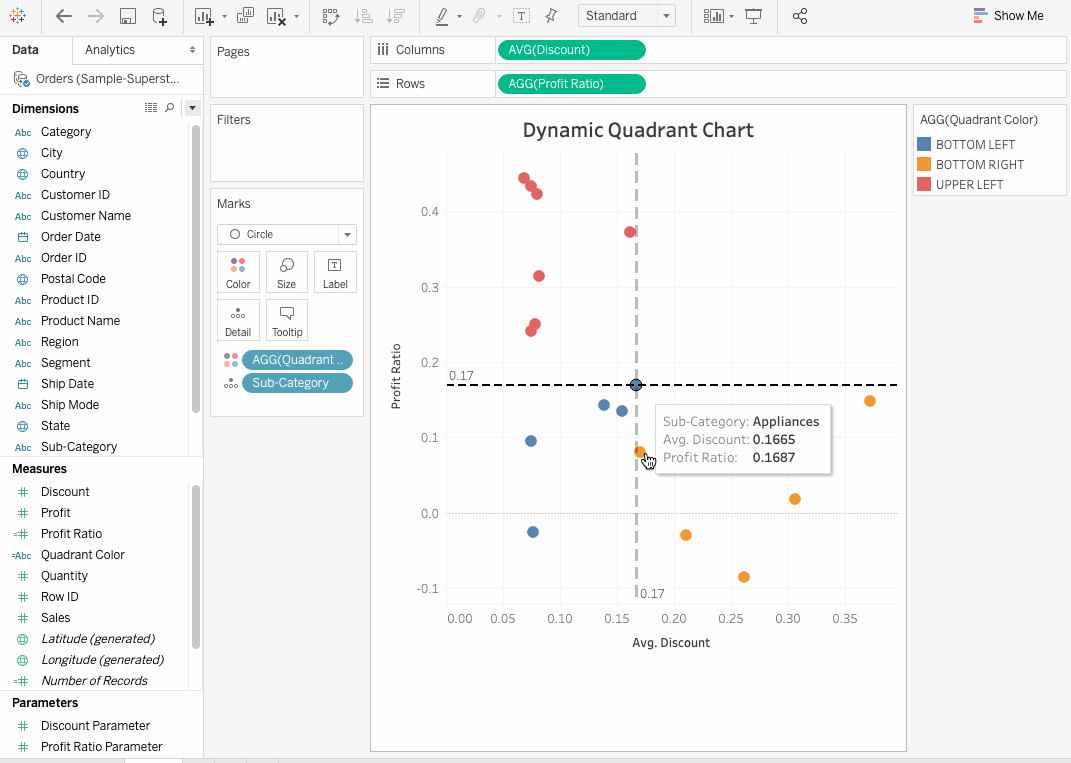
Task: Click the Dimensions search magnifier icon
Action: (x=169, y=107)
